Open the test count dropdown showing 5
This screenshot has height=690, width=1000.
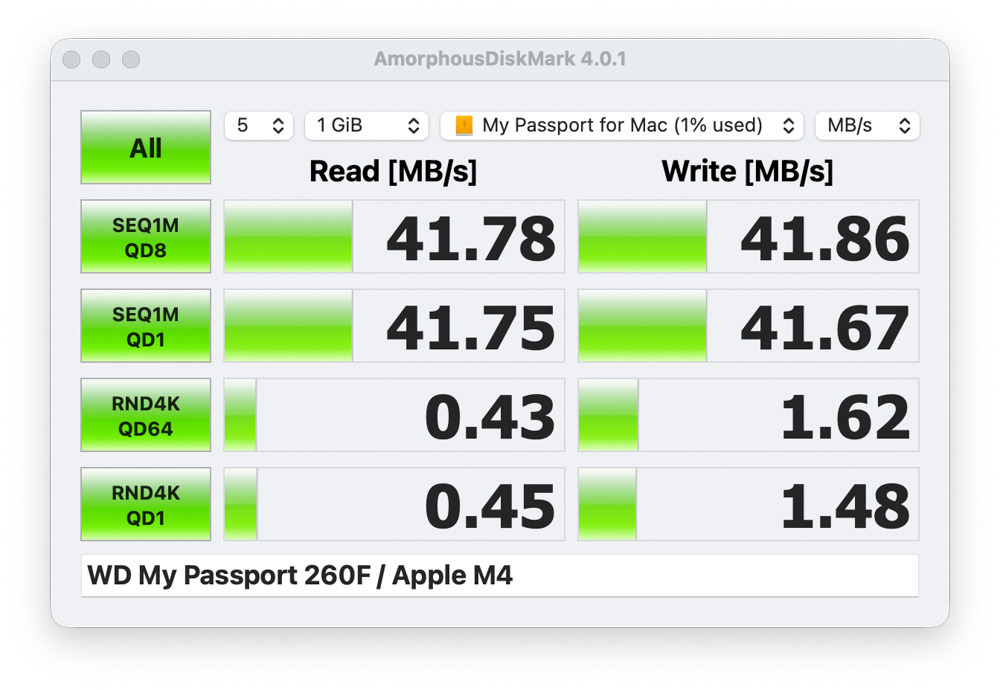(x=259, y=125)
